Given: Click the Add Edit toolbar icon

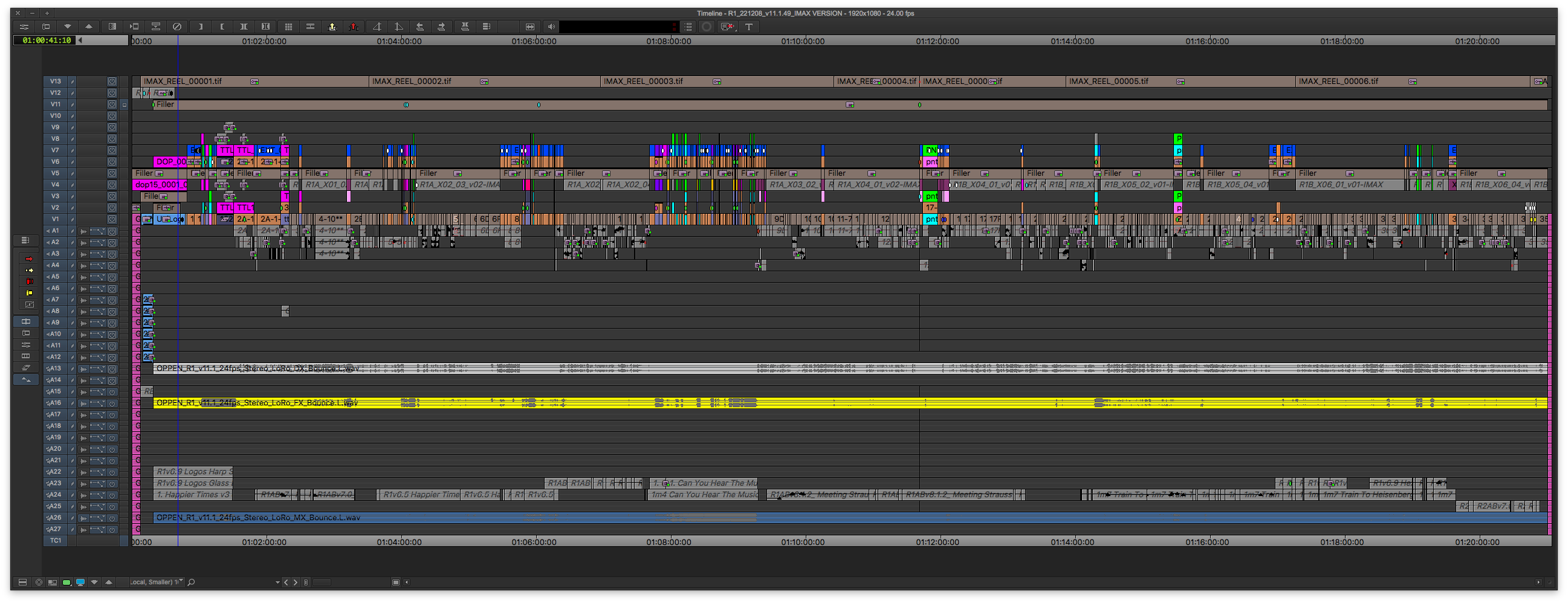Looking at the screenshot, I should (311, 27).
